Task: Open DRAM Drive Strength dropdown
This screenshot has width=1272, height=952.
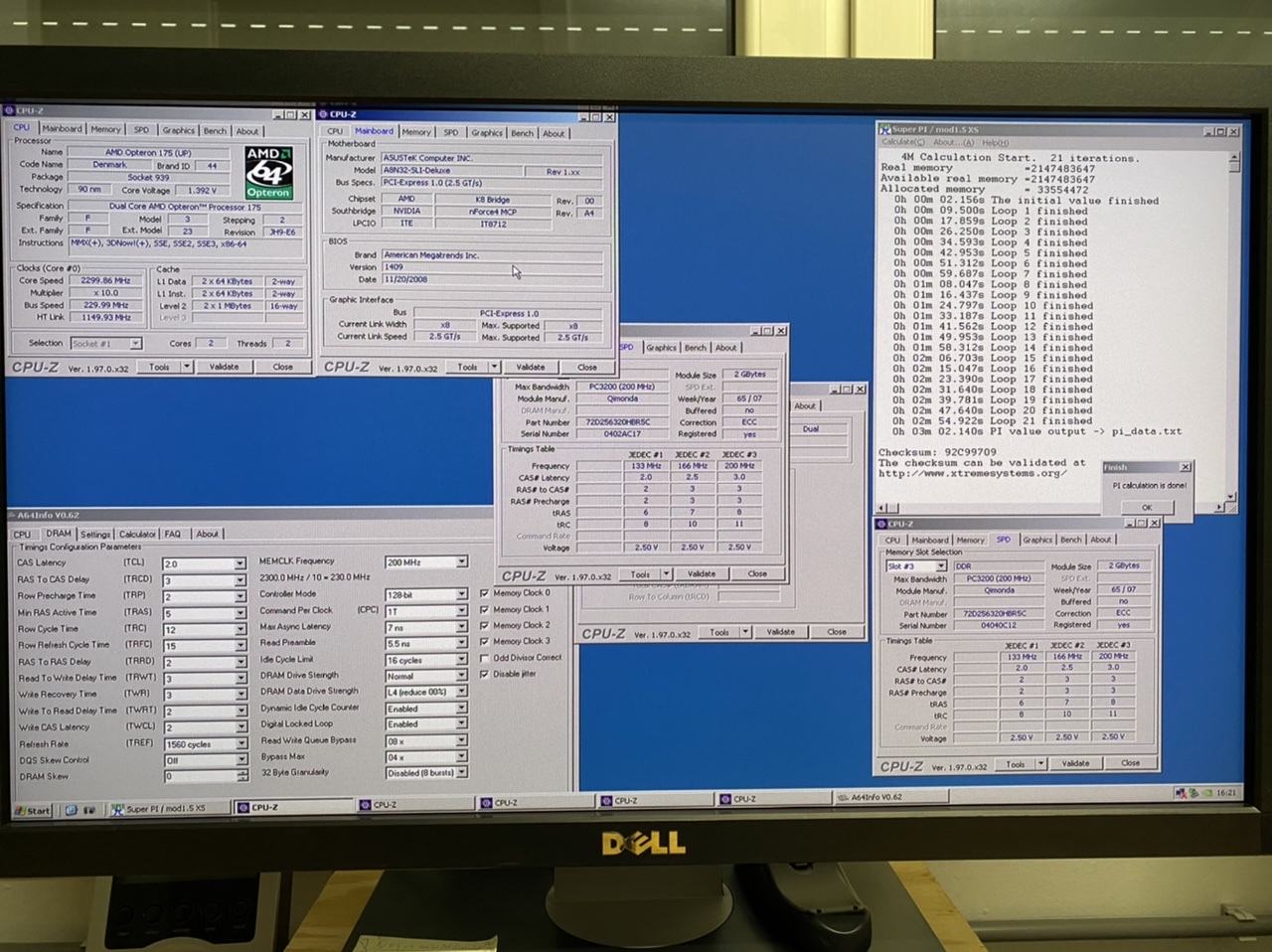Action: [461, 676]
